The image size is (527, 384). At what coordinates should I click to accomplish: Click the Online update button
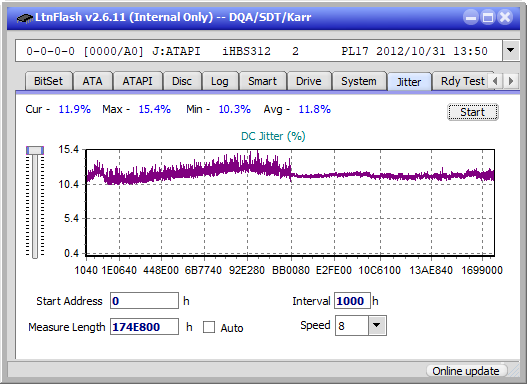pos(466,371)
